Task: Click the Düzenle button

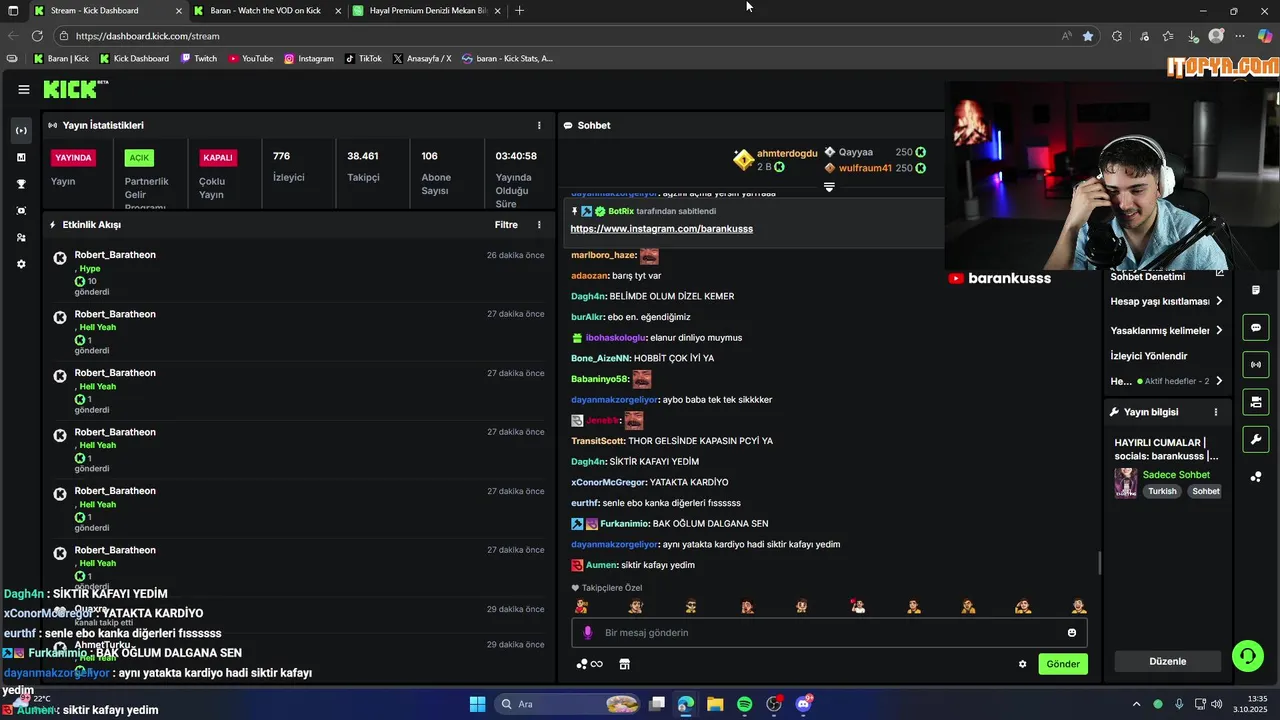Action: [x=1168, y=661]
